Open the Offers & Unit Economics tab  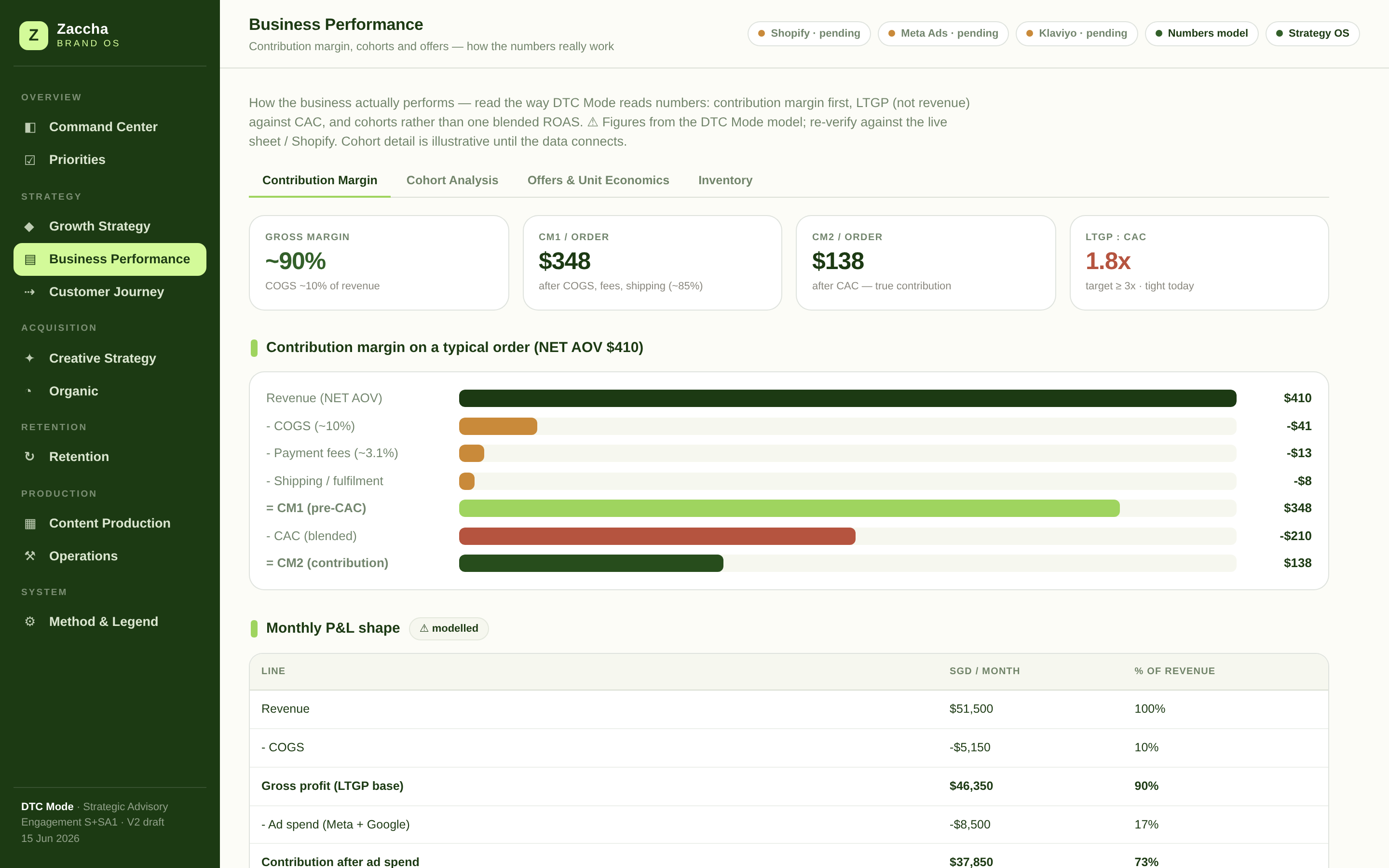point(598,180)
